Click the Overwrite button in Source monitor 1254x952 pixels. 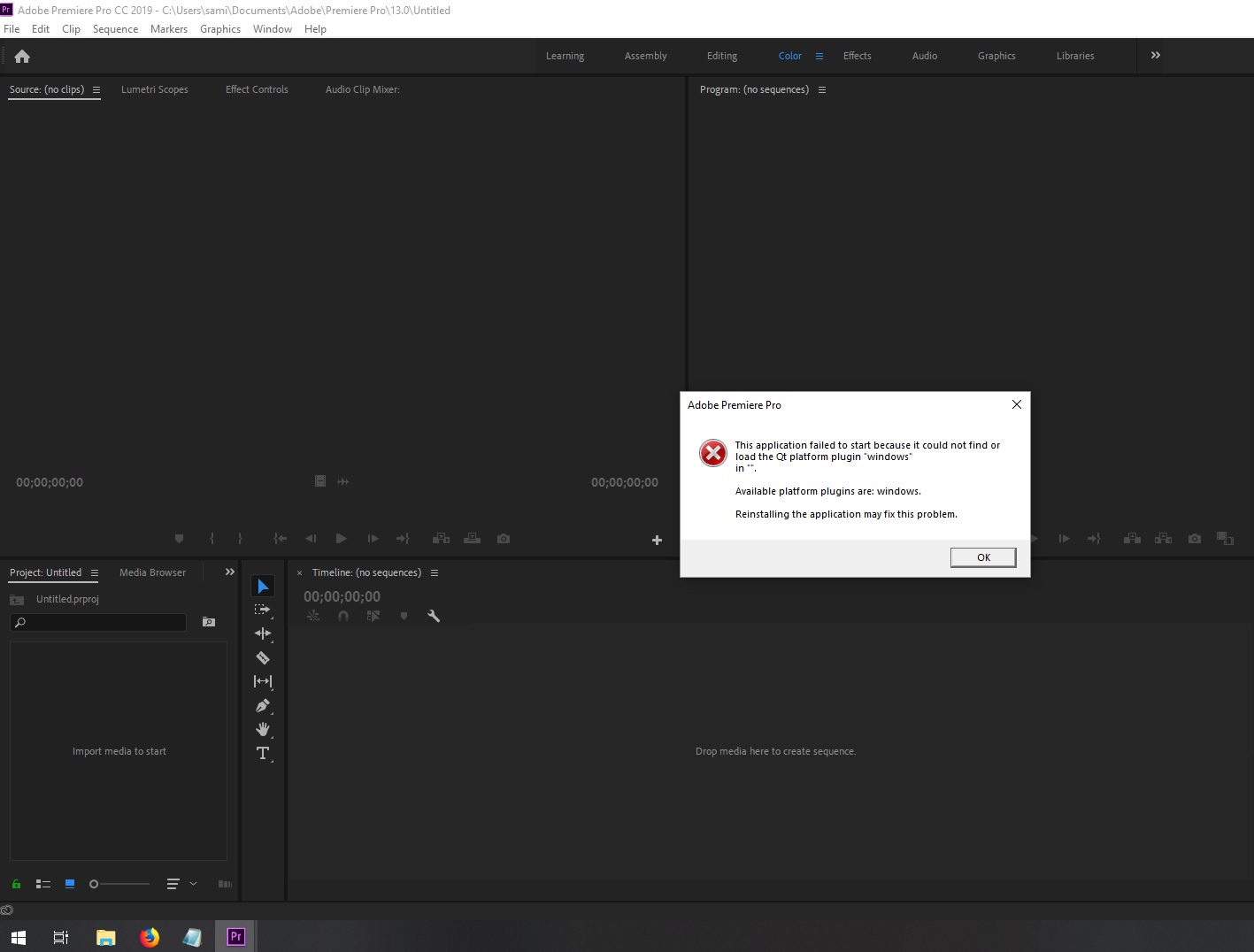(x=473, y=538)
